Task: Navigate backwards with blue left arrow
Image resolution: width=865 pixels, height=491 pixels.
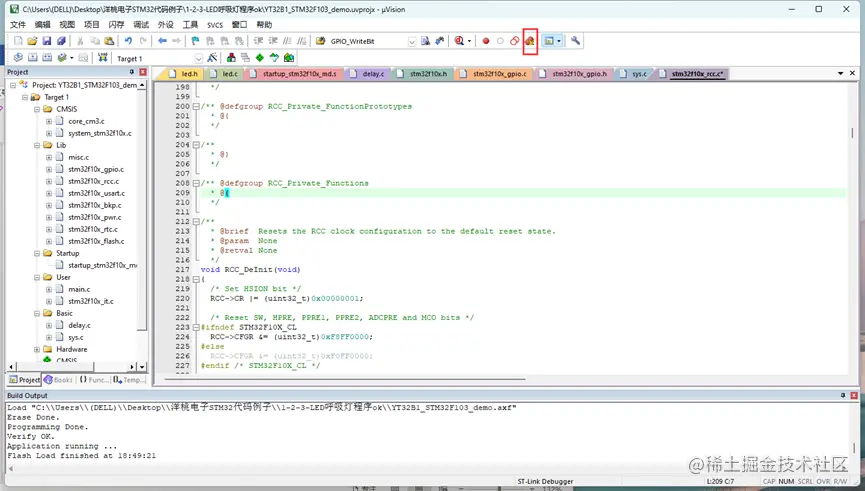Action: click(162, 41)
